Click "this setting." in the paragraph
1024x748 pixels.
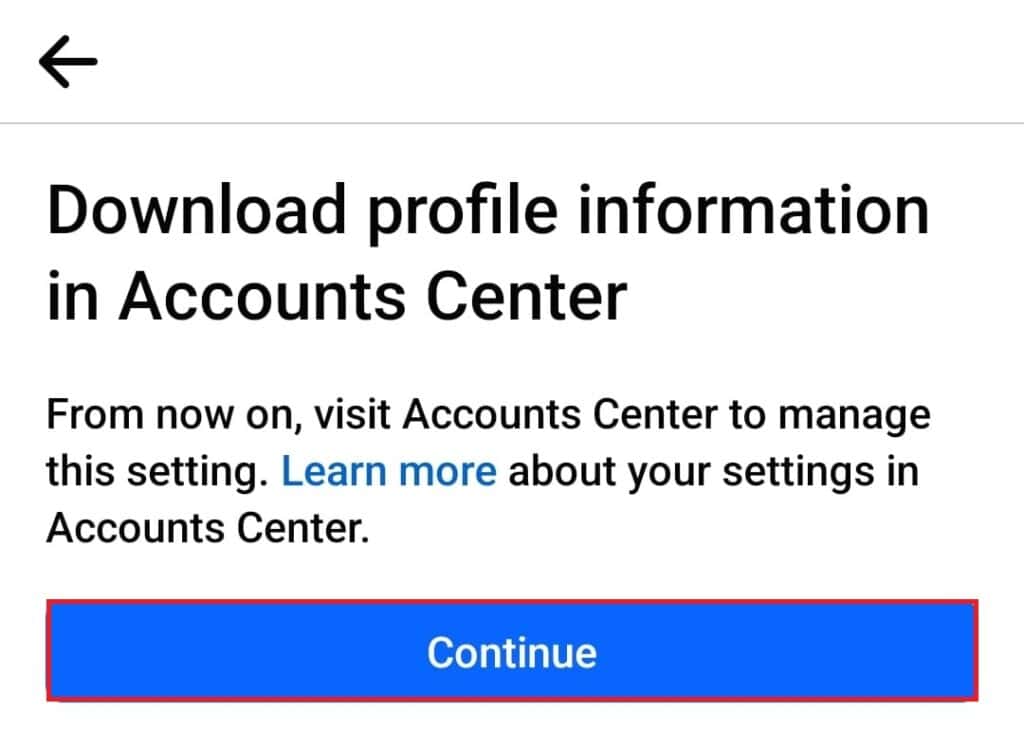pyautogui.click(x=157, y=471)
